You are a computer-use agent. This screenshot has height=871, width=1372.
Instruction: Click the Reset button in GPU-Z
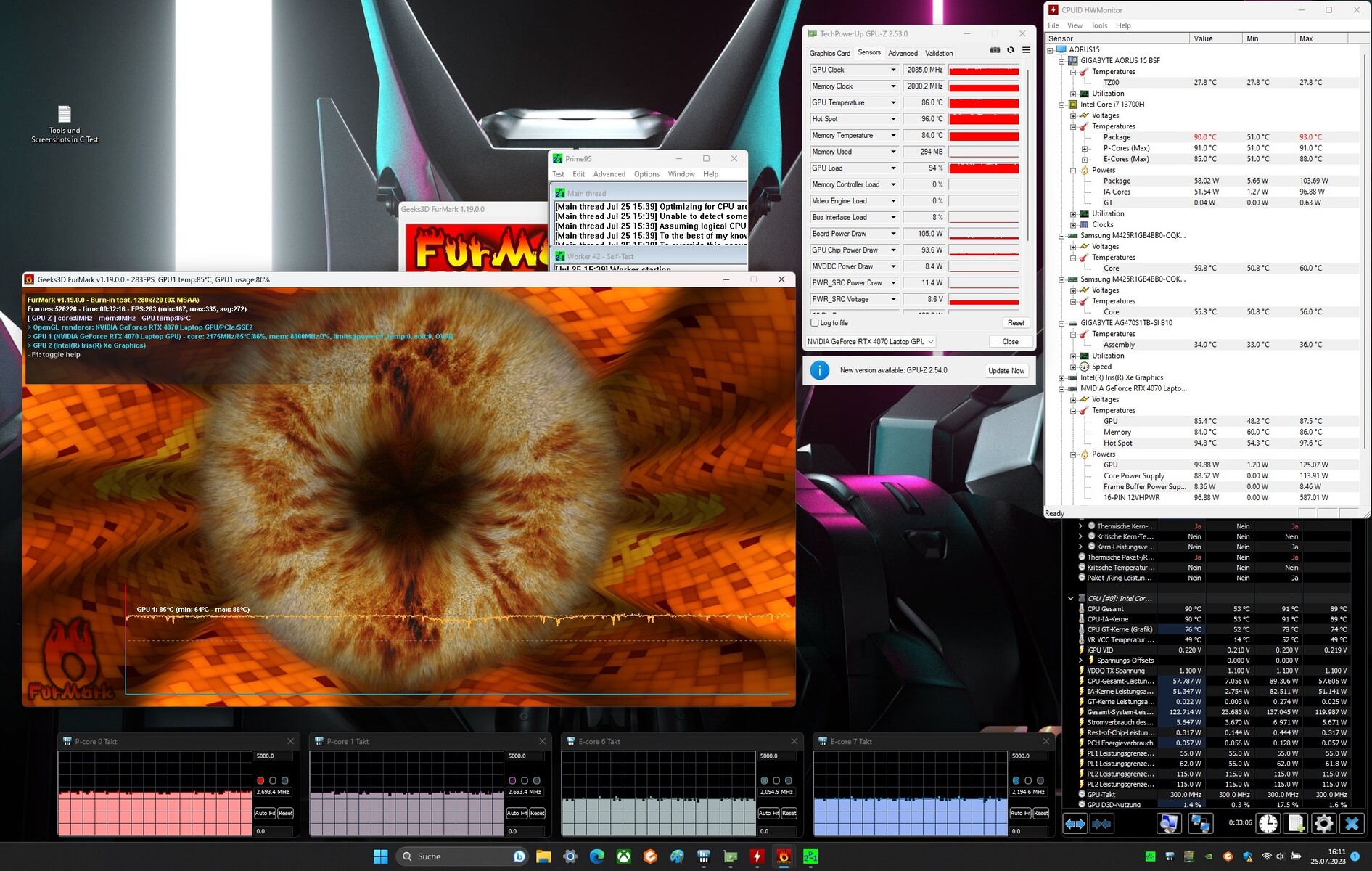[1016, 323]
